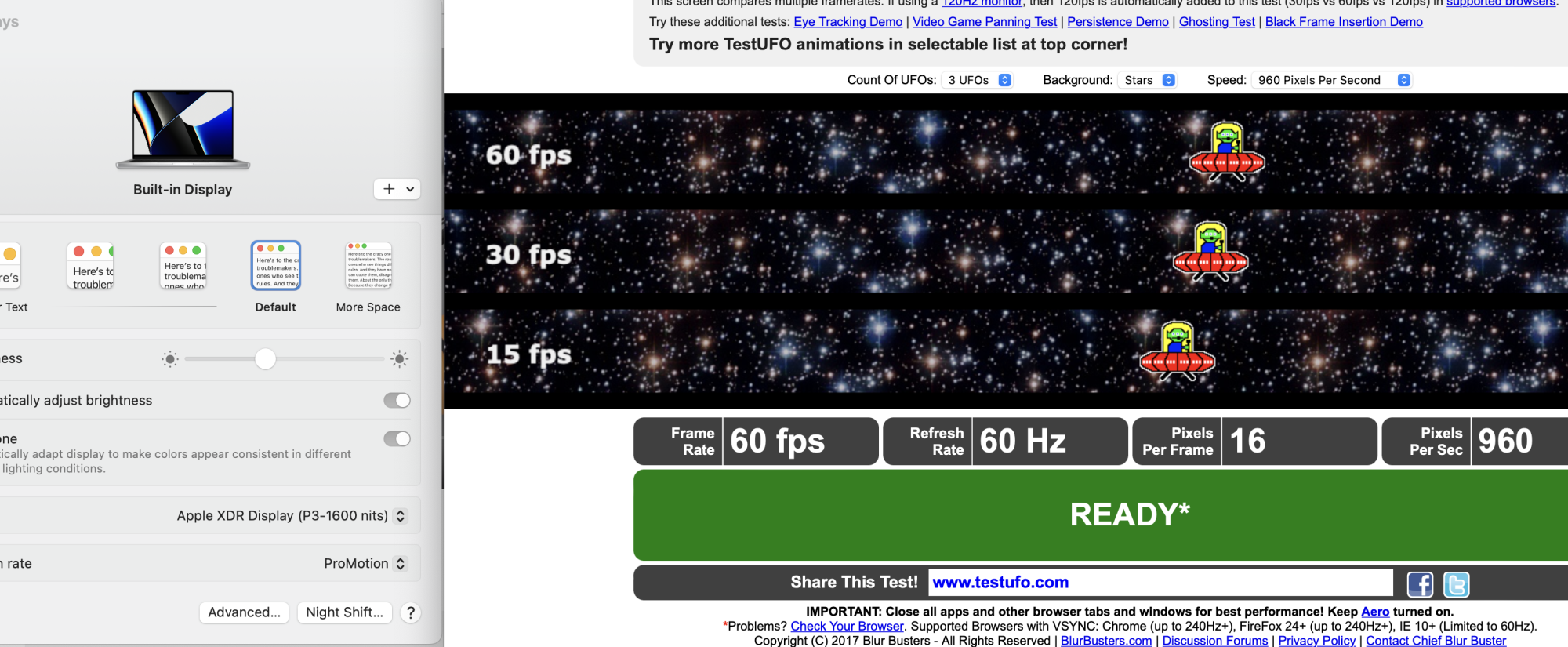
Task: Open the add display plus dropdown
Action: 397,189
